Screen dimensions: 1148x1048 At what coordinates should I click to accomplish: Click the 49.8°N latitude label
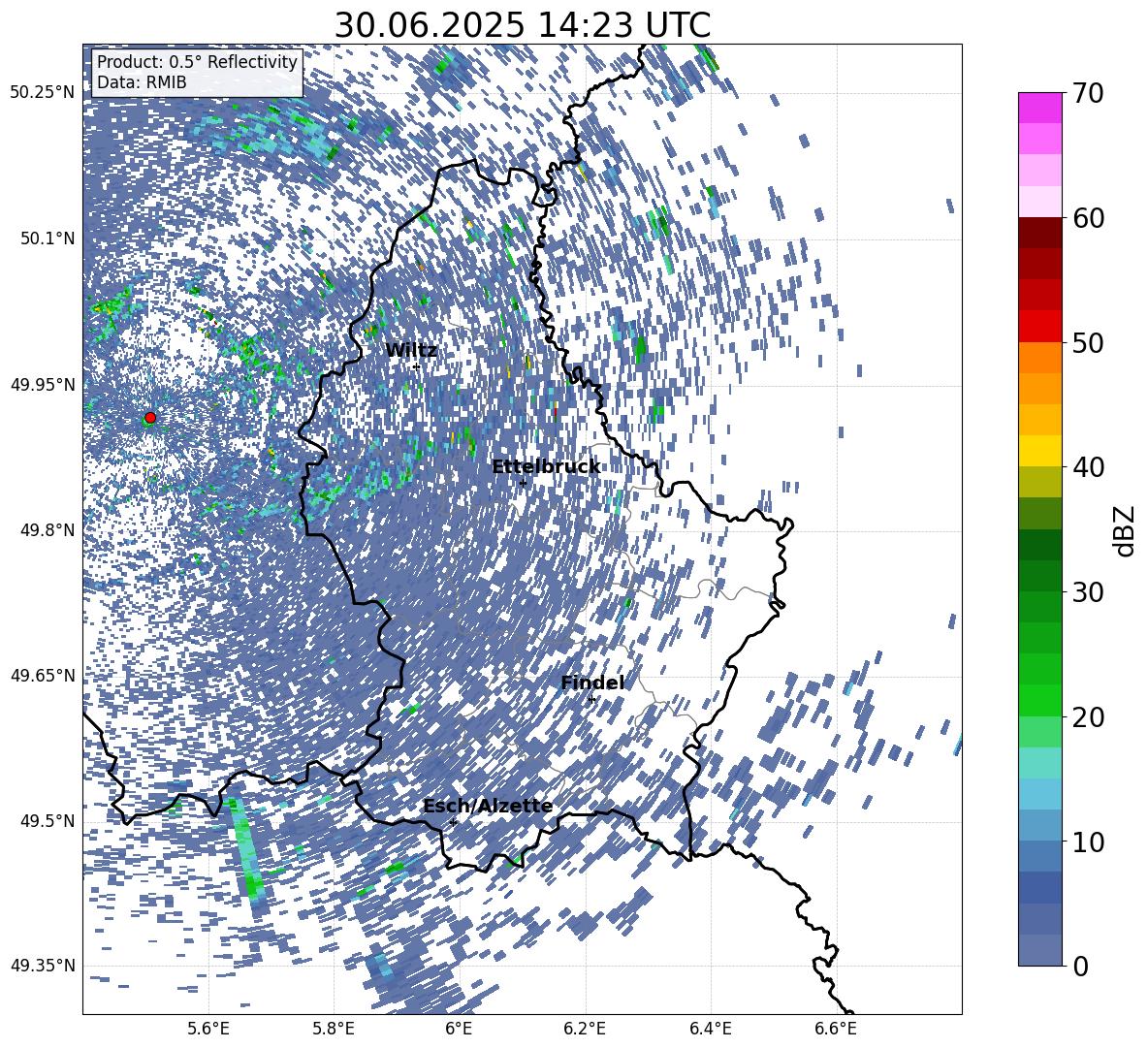48,530
